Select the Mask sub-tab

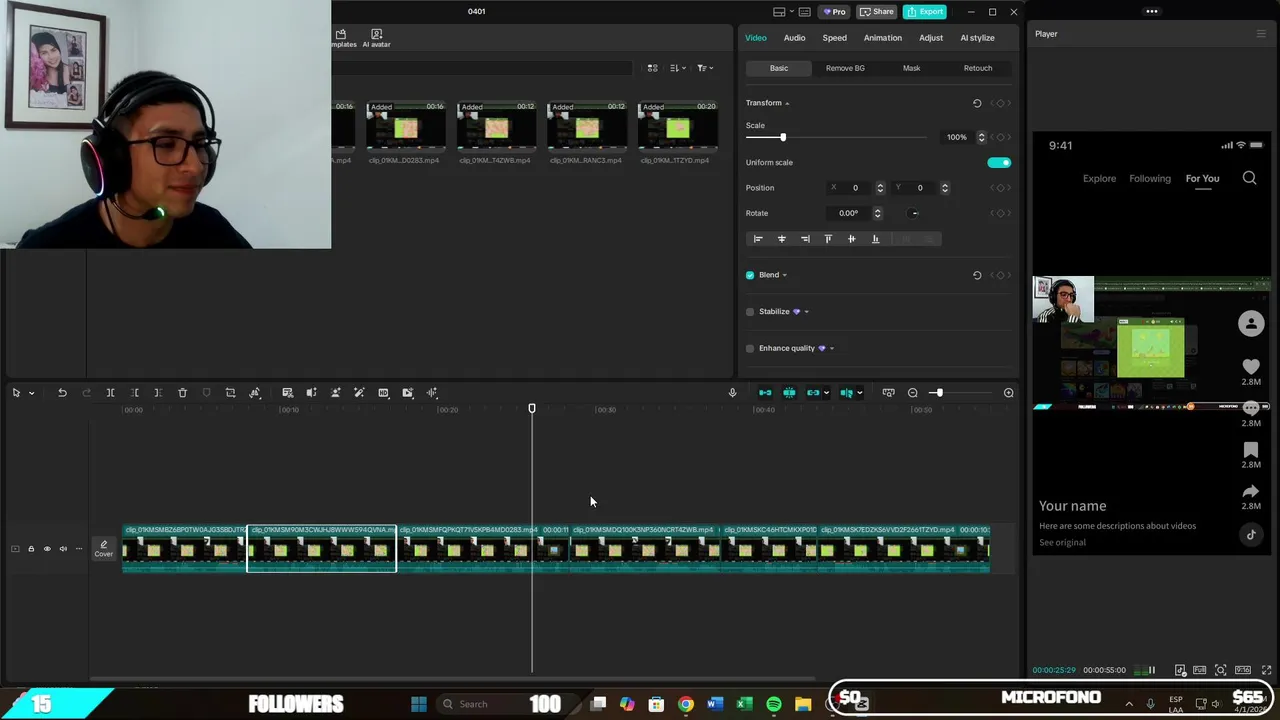point(911,68)
